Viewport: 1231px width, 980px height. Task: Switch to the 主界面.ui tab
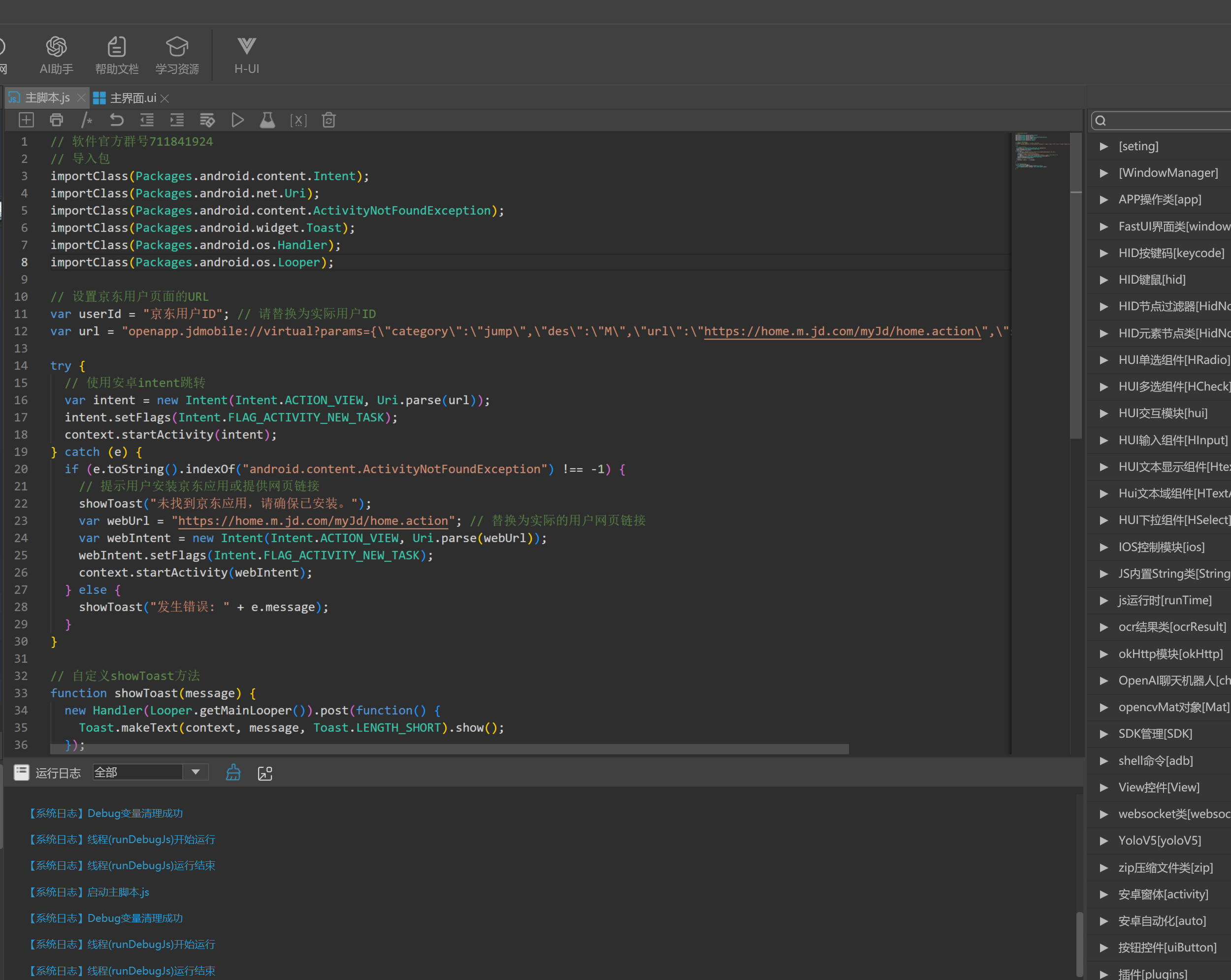[133, 98]
